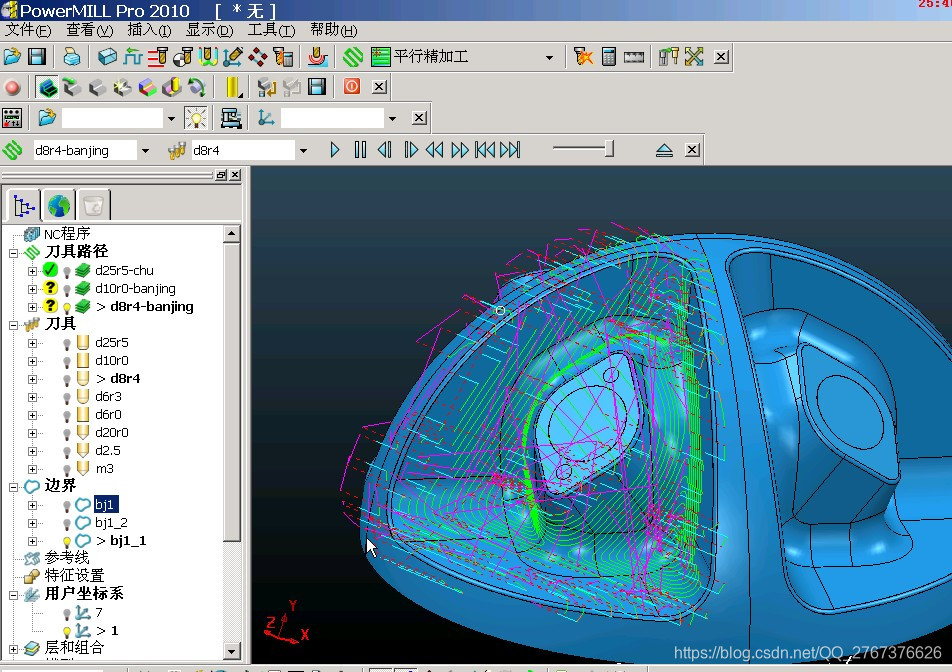The image size is (952, 672).
Task: Open the 显示 menu
Action: (209, 30)
